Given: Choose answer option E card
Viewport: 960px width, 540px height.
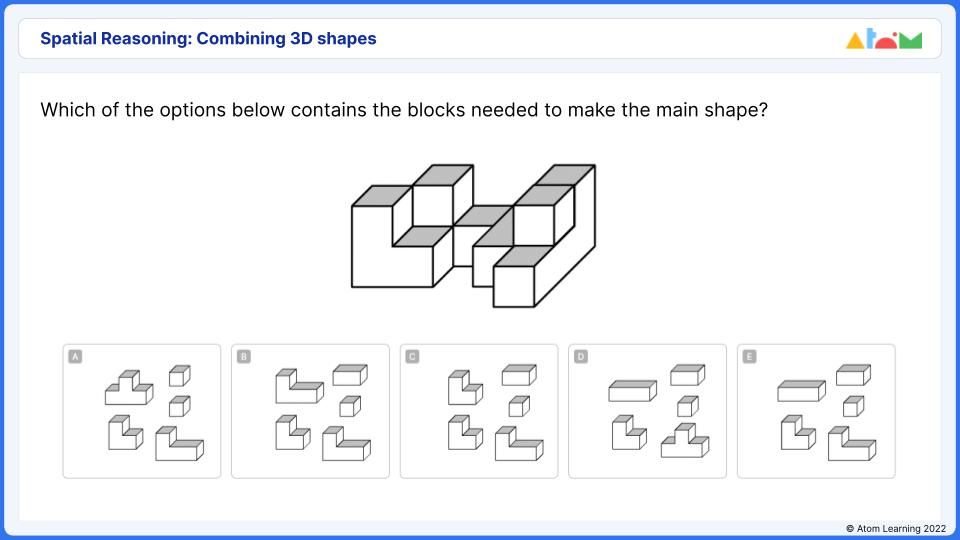Looking at the screenshot, I should click(816, 411).
